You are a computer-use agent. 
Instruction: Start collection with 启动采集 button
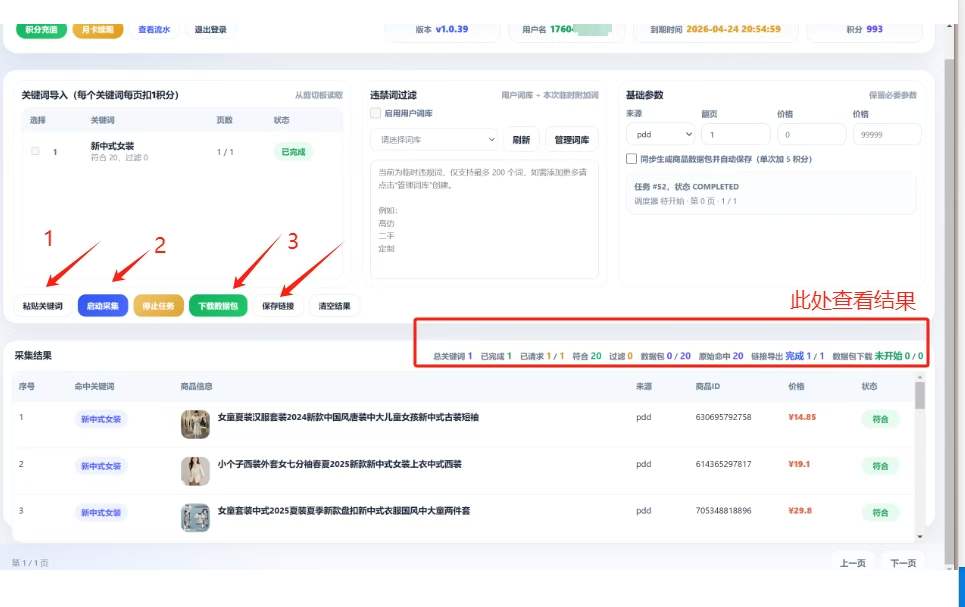pyautogui.click(x=103, y=306)
